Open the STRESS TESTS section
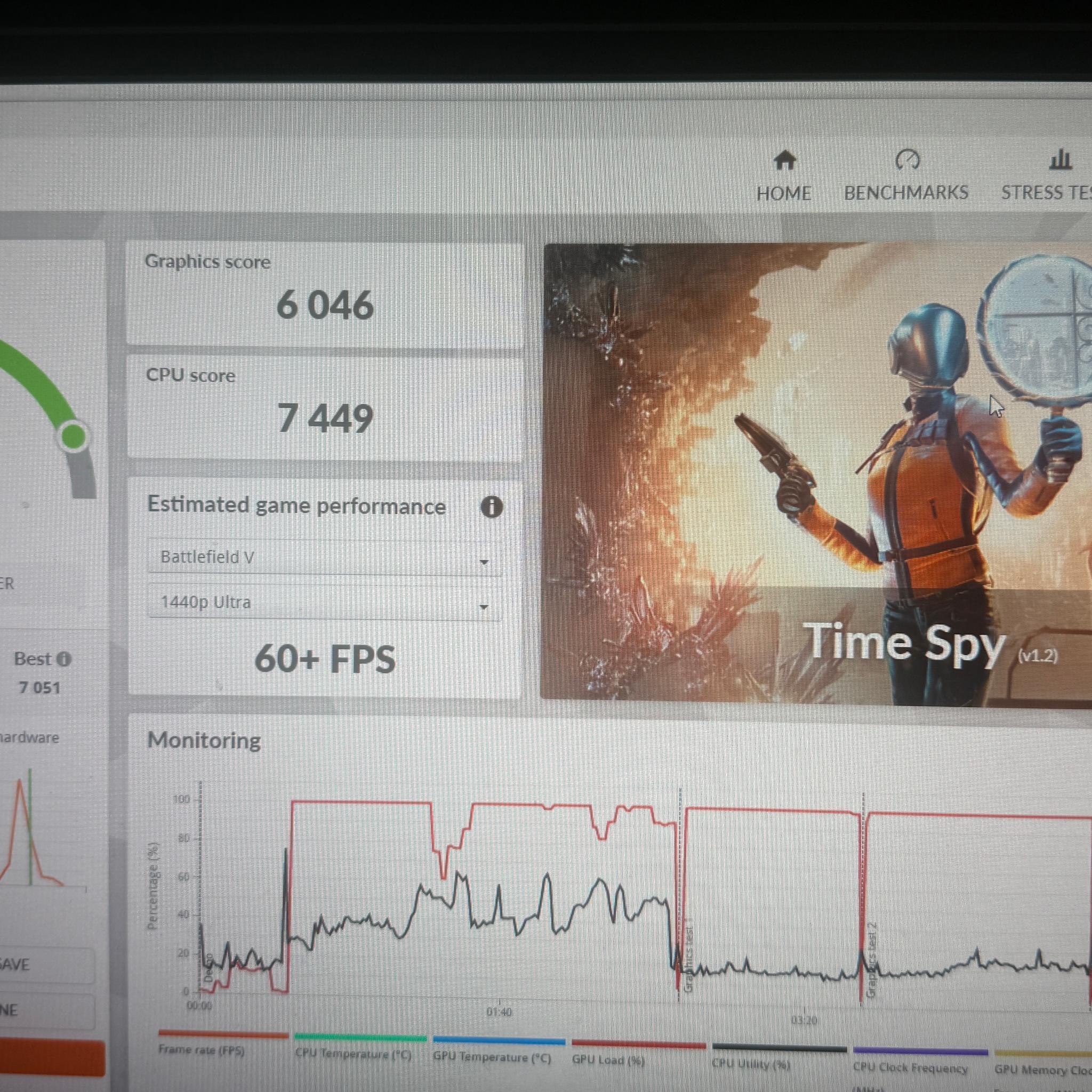This screenshot has height=1092, width=1092. (1046, 176)
